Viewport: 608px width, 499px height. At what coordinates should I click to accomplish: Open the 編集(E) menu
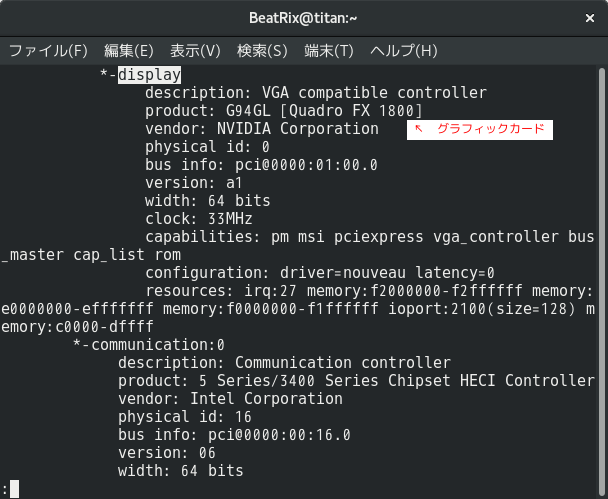point(129,51)
